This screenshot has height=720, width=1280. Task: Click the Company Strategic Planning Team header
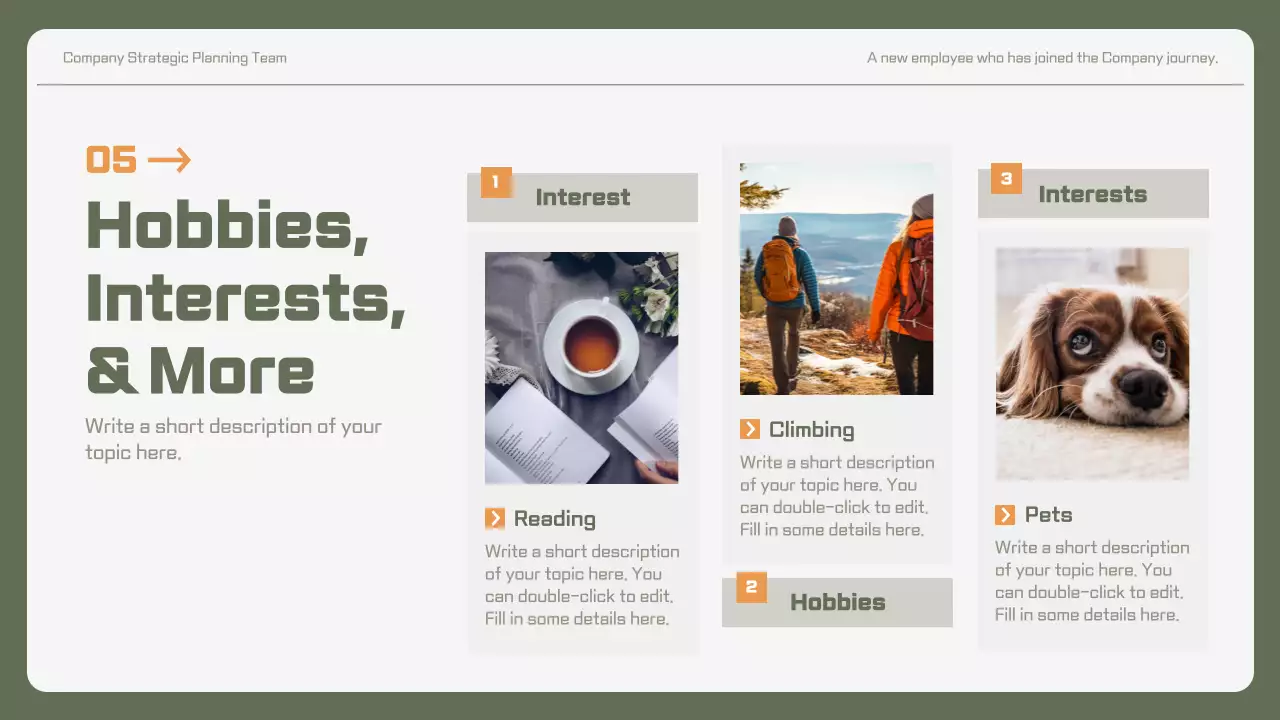175,58
